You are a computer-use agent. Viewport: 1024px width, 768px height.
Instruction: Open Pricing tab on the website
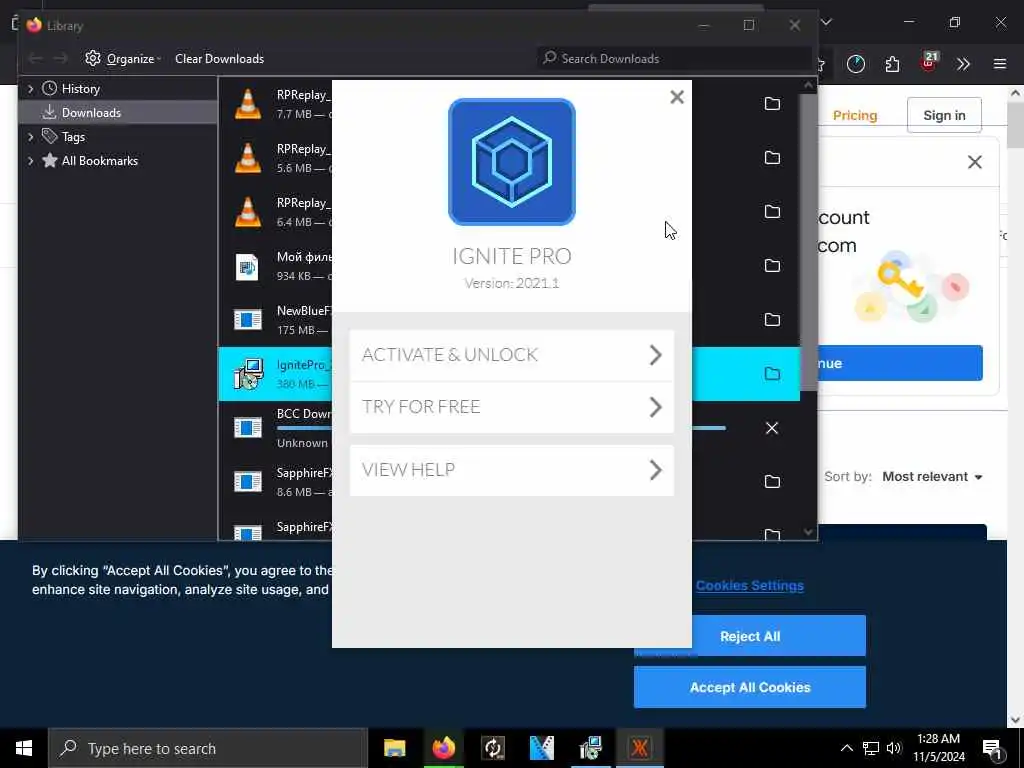click(854, 116)
